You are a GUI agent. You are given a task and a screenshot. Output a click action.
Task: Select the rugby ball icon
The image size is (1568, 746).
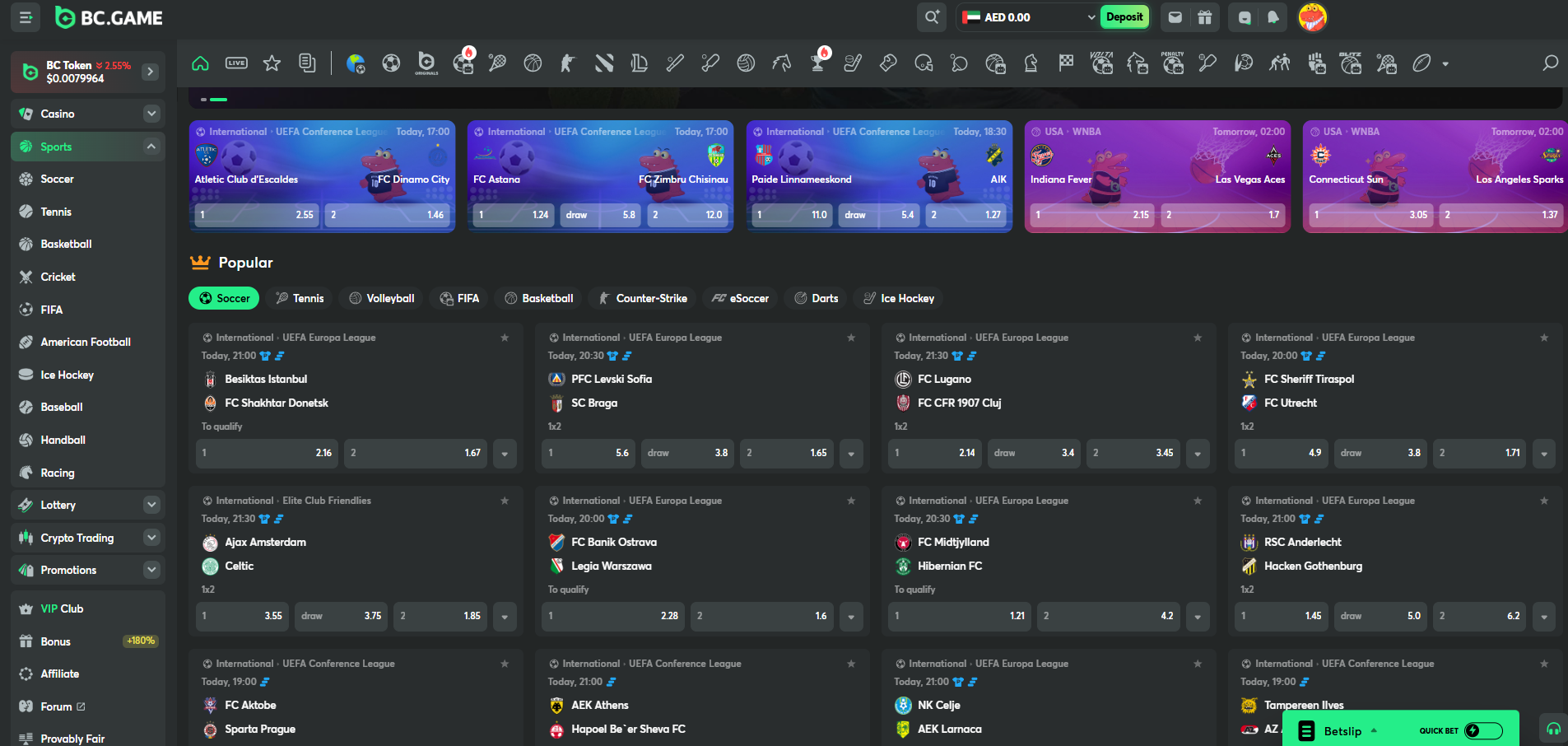pyautogui.click(x=1421, y=63)
